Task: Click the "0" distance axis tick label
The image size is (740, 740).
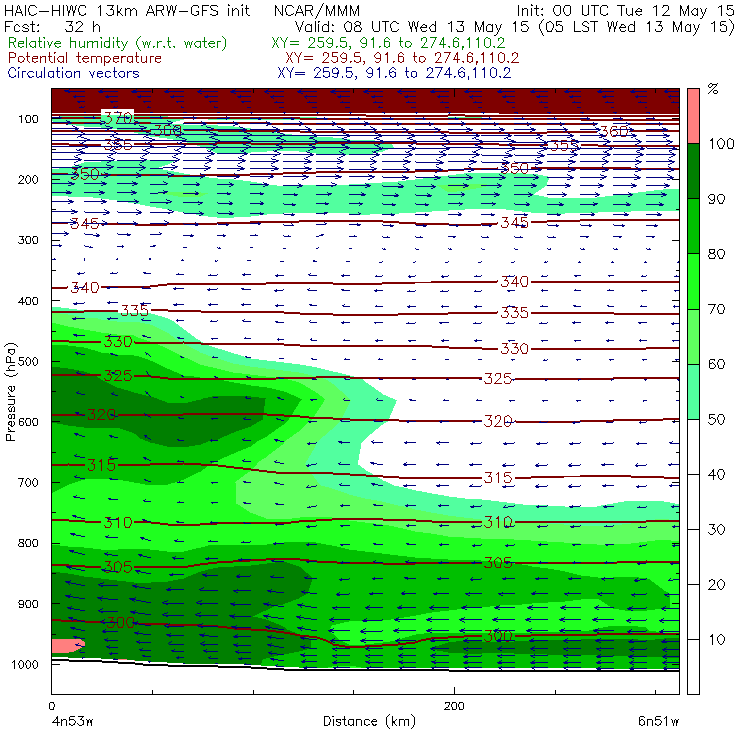Action: tap(52, 706)
